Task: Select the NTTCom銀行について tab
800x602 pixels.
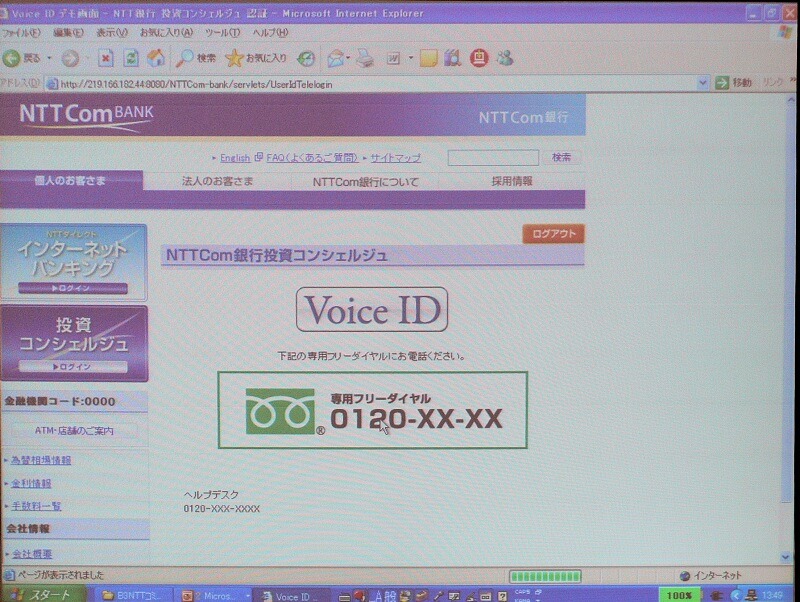Action: click(365, 182)
